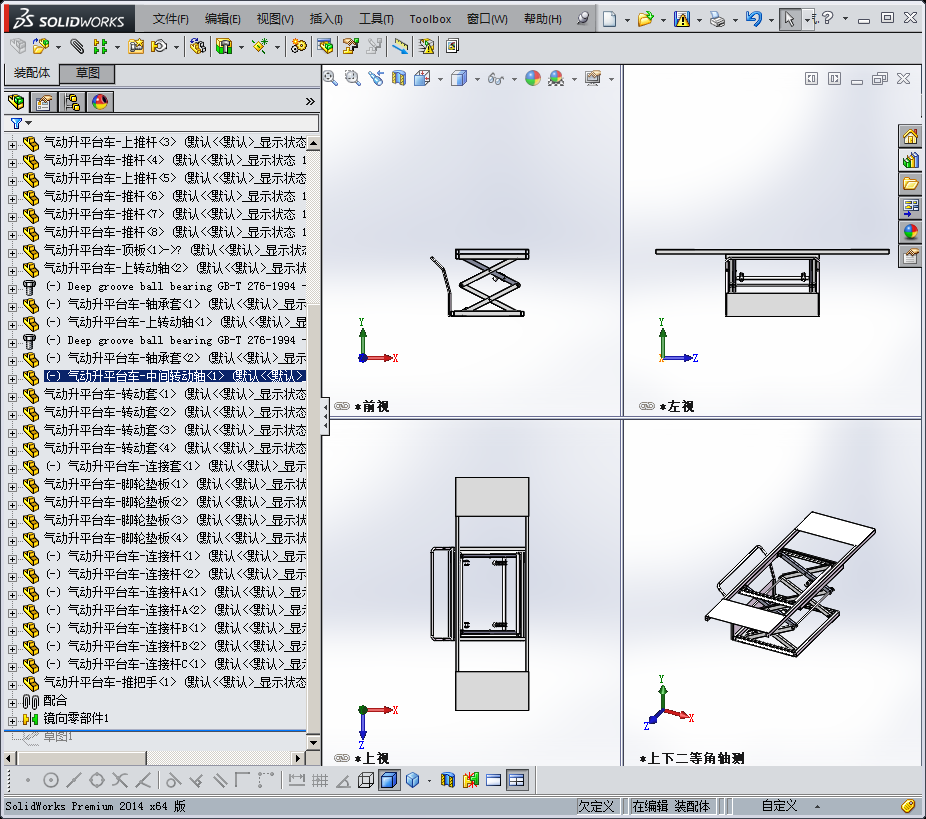Select the Zoom to Area tool

353,78
